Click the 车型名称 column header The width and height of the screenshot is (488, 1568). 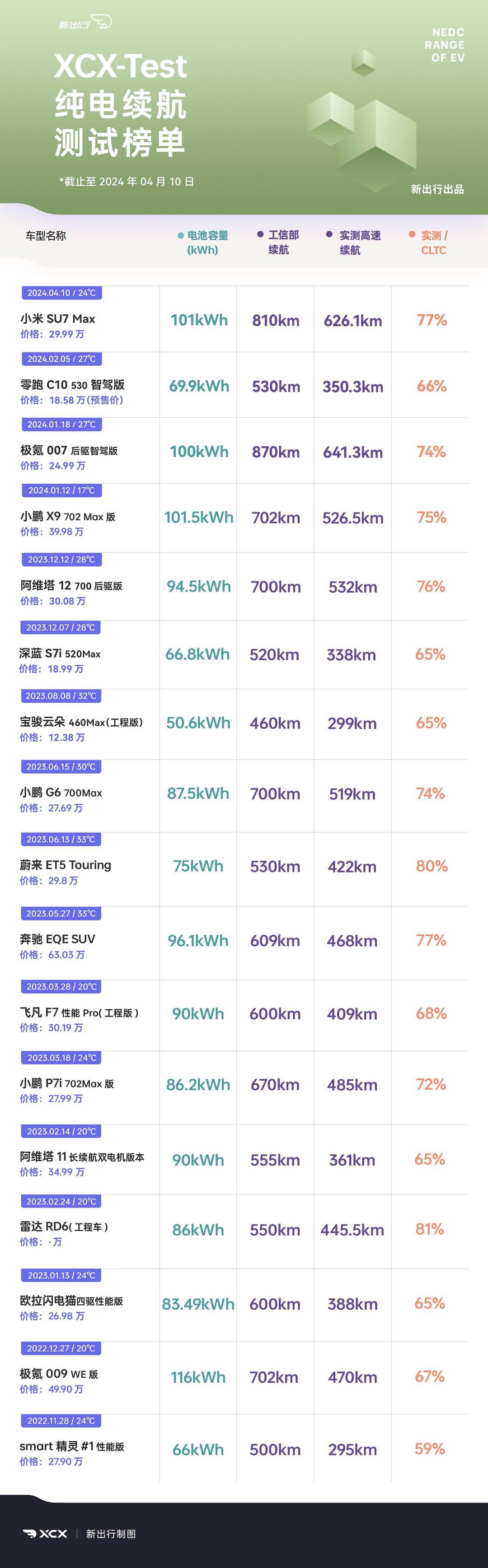[x=46, y=236]
